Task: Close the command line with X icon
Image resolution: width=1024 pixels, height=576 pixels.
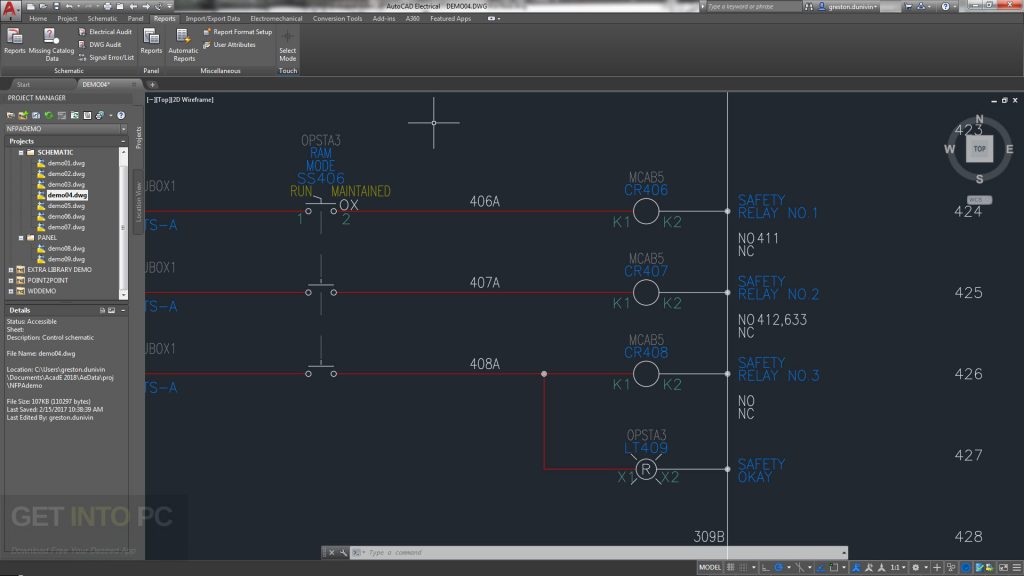Action: click(x=331, y=552)
